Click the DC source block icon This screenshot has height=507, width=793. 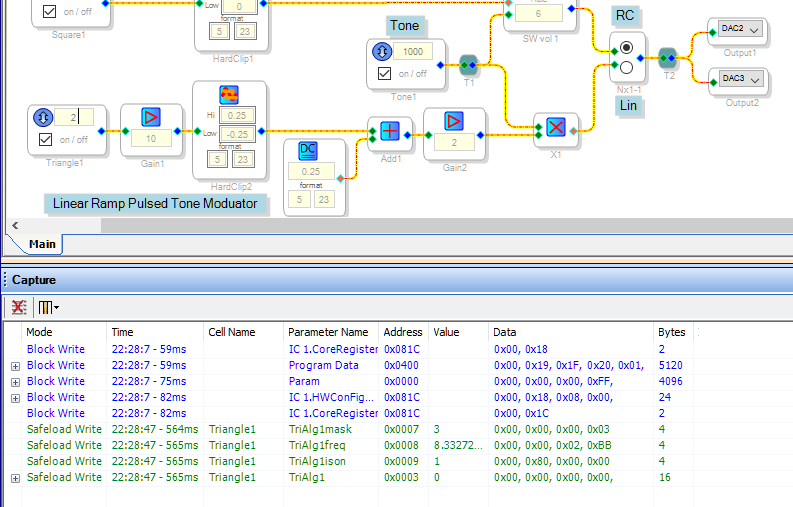click(307, 151)
